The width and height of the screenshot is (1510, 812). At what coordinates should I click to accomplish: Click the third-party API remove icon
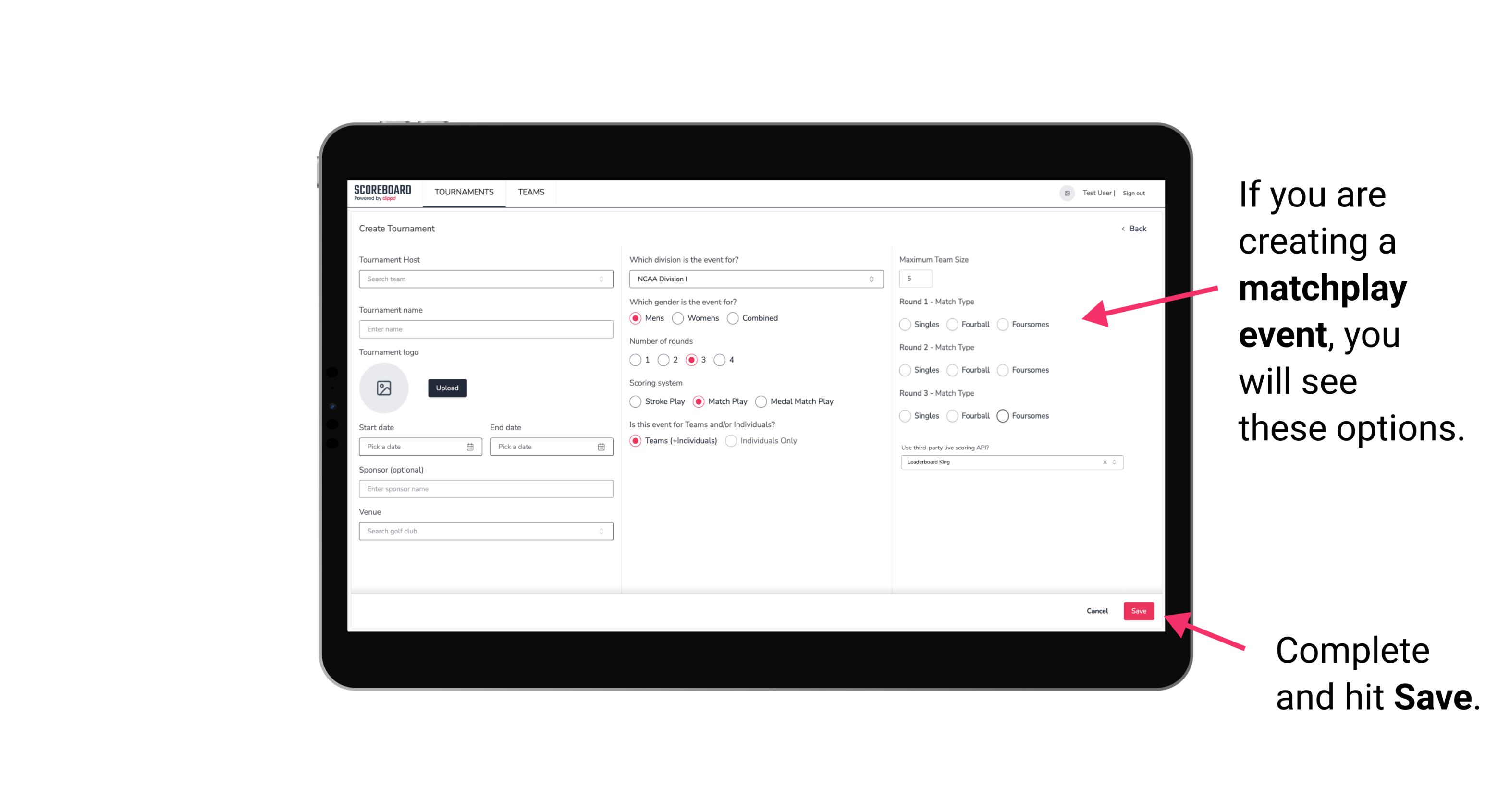1105,462
